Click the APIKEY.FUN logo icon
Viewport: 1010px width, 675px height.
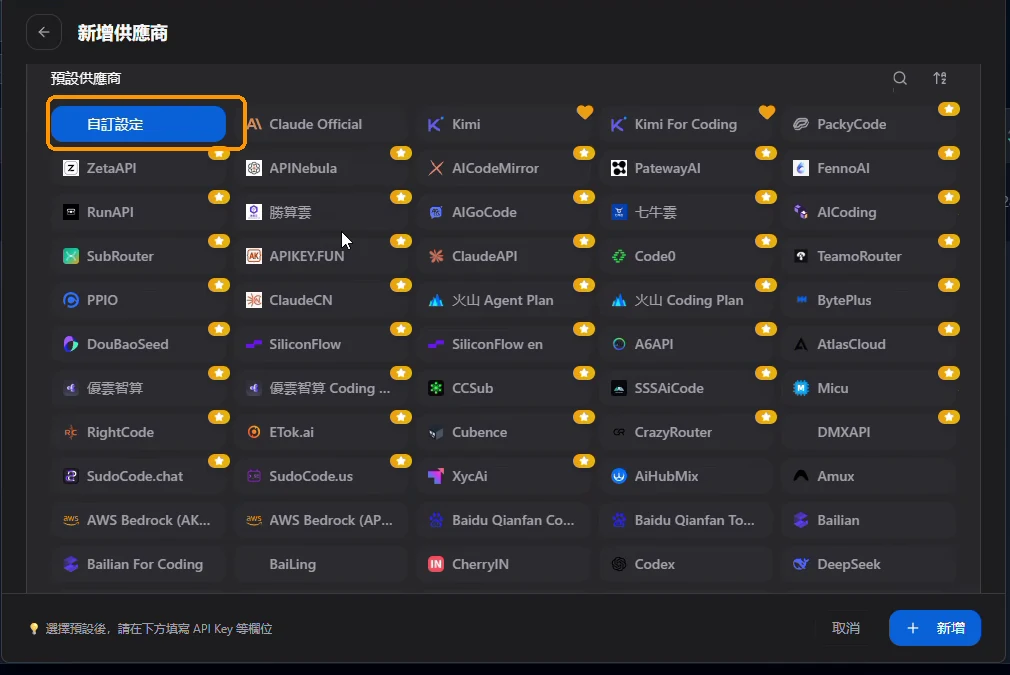[254, 256]
